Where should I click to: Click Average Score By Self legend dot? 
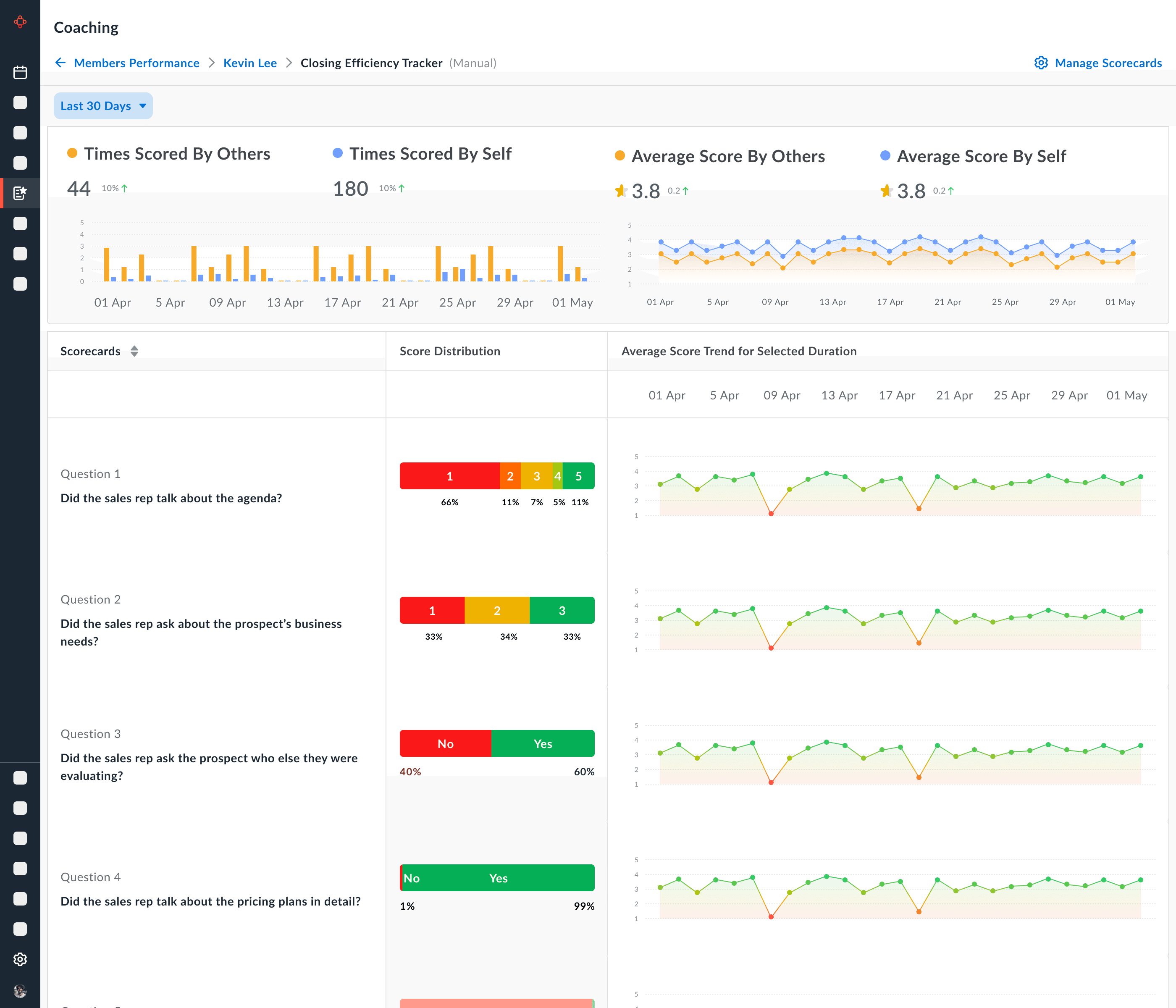[885, 155]
